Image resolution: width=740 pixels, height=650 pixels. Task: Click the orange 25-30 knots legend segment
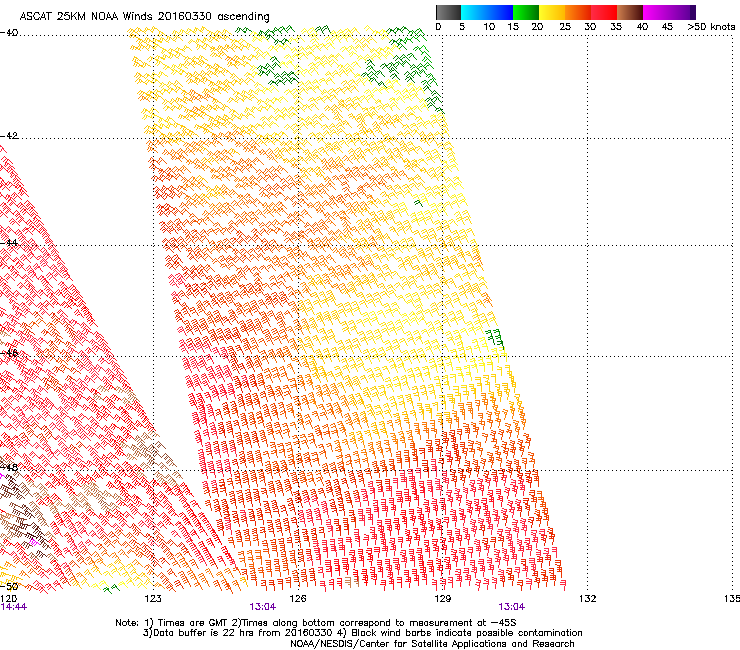click(578, 12)
